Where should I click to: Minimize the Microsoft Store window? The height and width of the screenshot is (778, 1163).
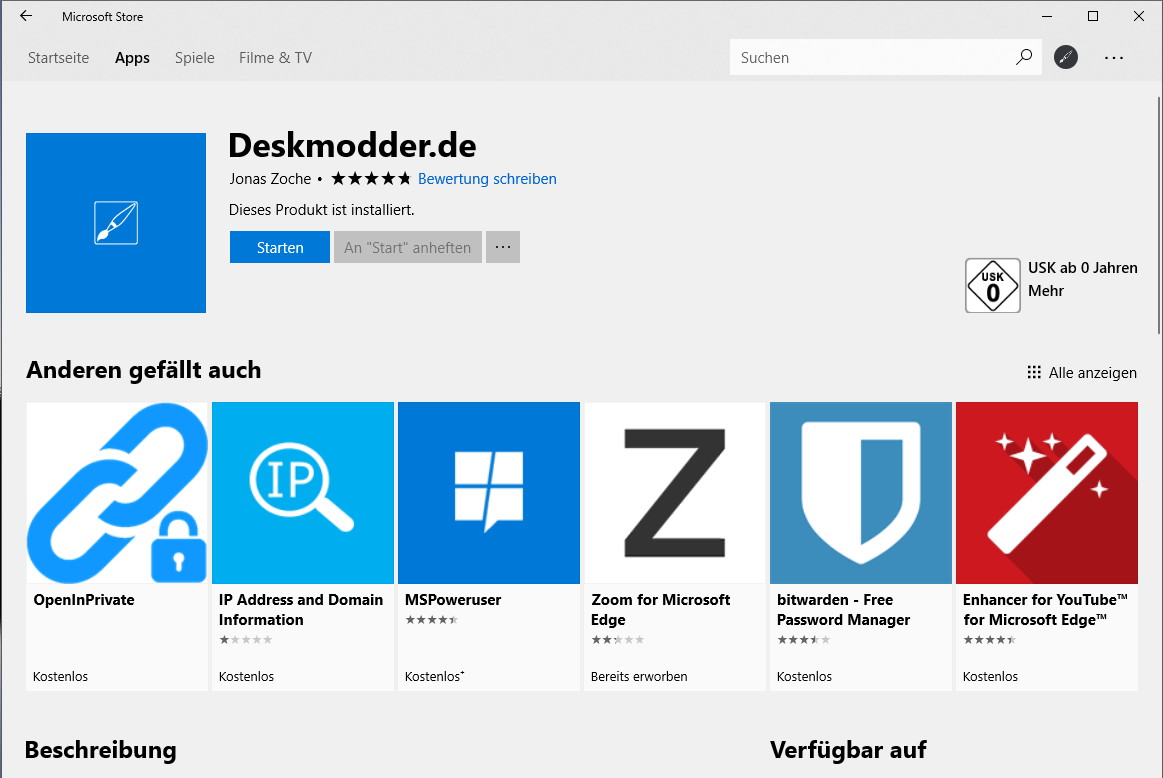click(x=1047, y=16)
